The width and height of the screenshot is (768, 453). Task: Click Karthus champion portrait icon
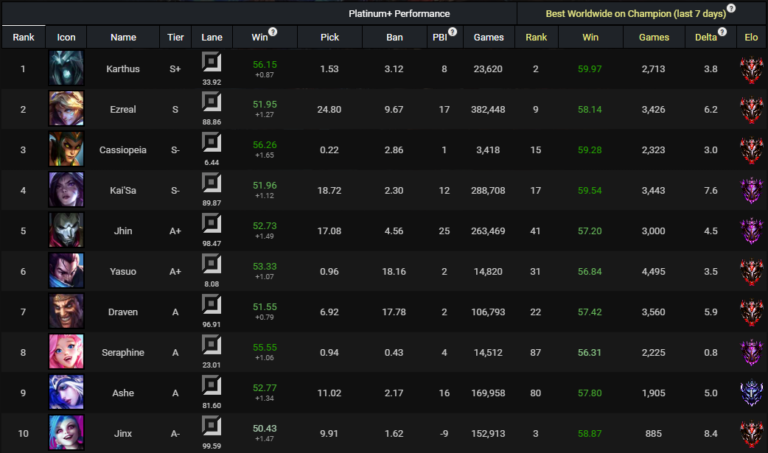point(66,68)
